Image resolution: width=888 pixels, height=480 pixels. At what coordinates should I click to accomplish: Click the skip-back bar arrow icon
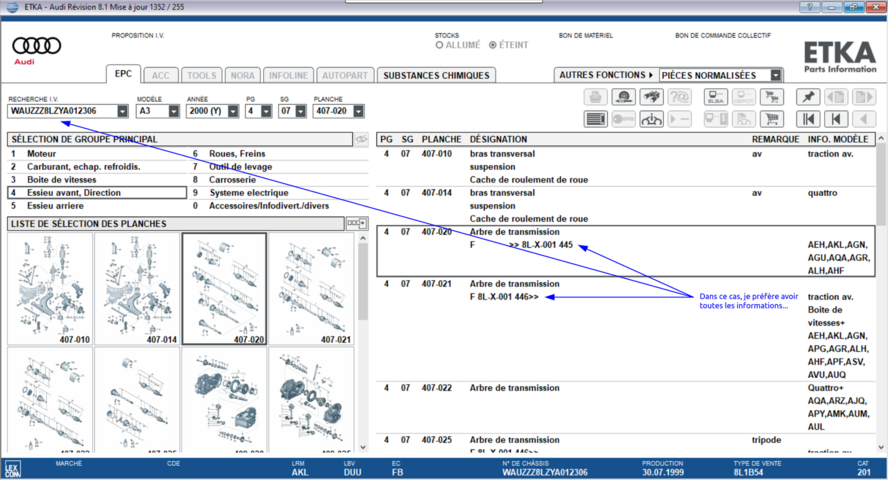click(x=836, y=119)
